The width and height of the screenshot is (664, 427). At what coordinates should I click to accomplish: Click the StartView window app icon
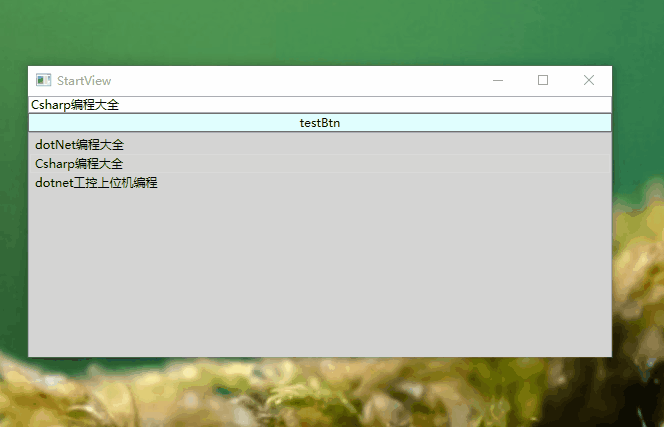(43, 80)
